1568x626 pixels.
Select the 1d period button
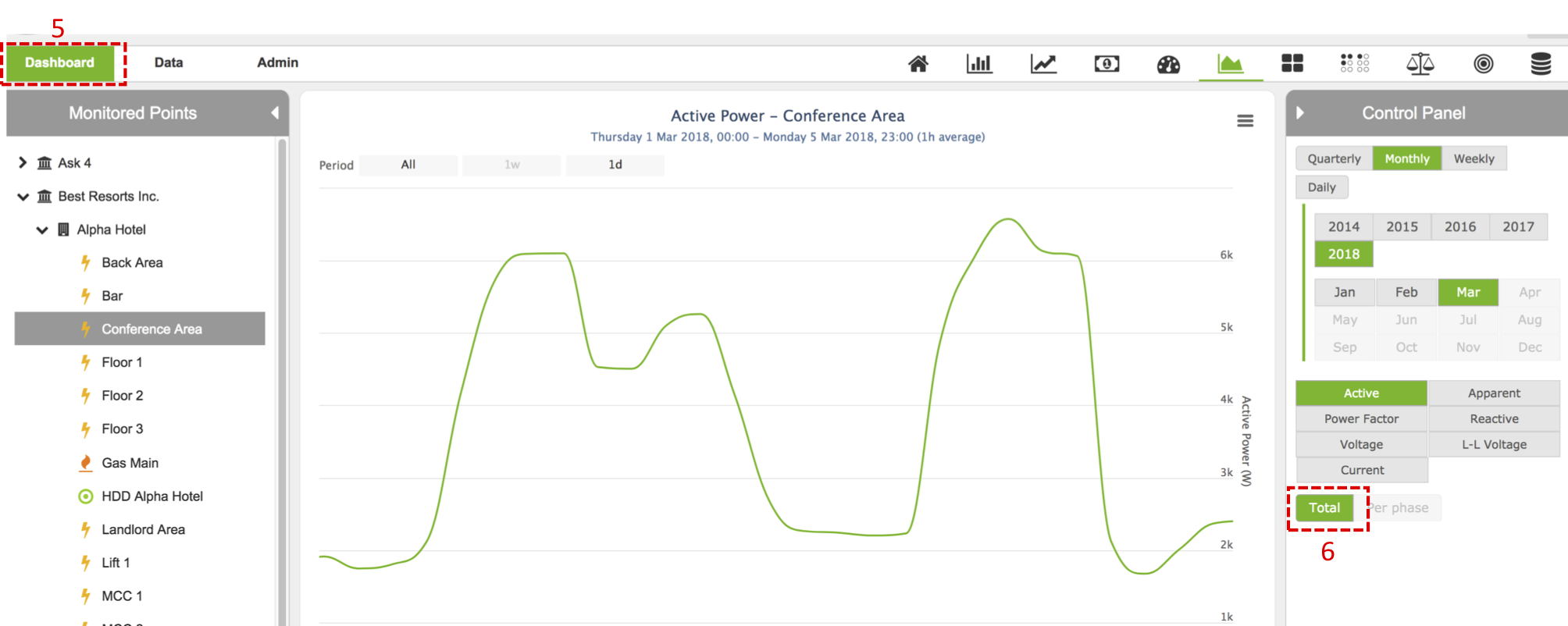615,165
